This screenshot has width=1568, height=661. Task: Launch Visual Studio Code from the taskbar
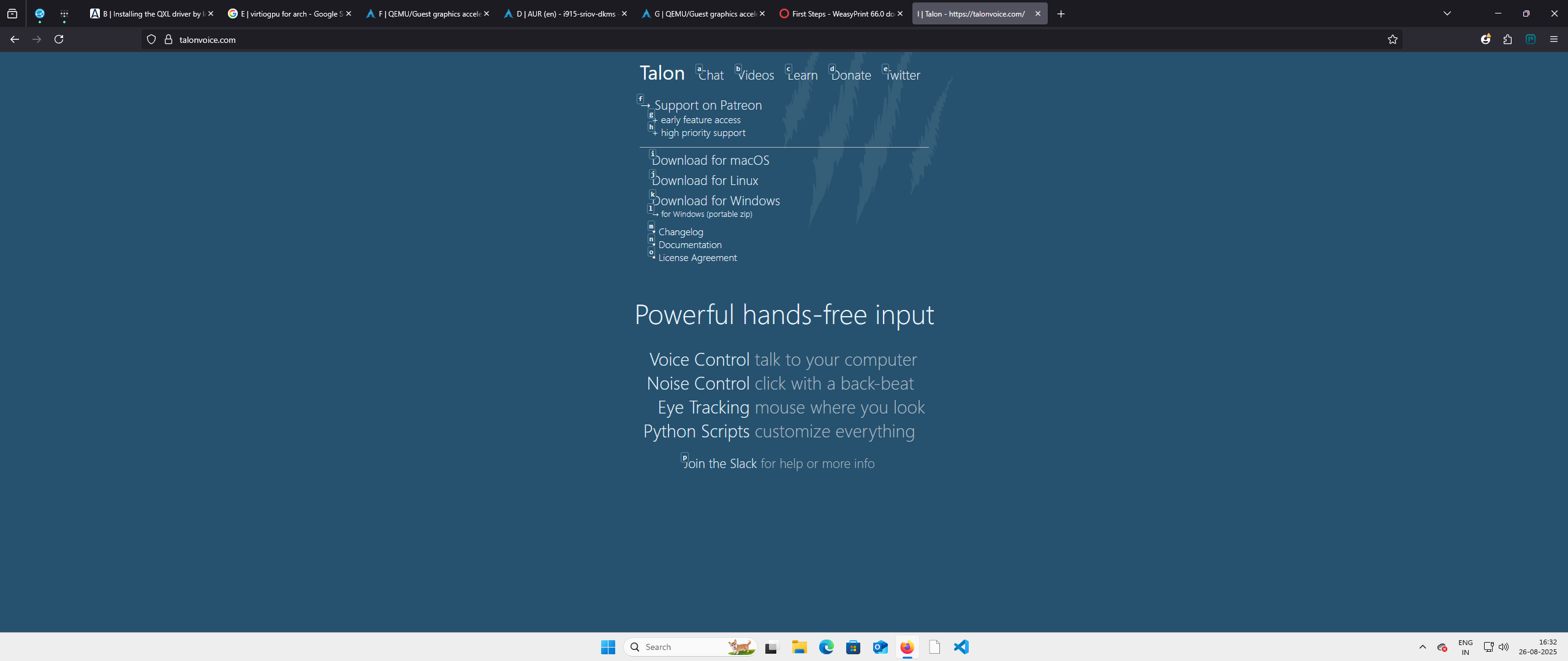pyautogui.click(x=961, y=647)
